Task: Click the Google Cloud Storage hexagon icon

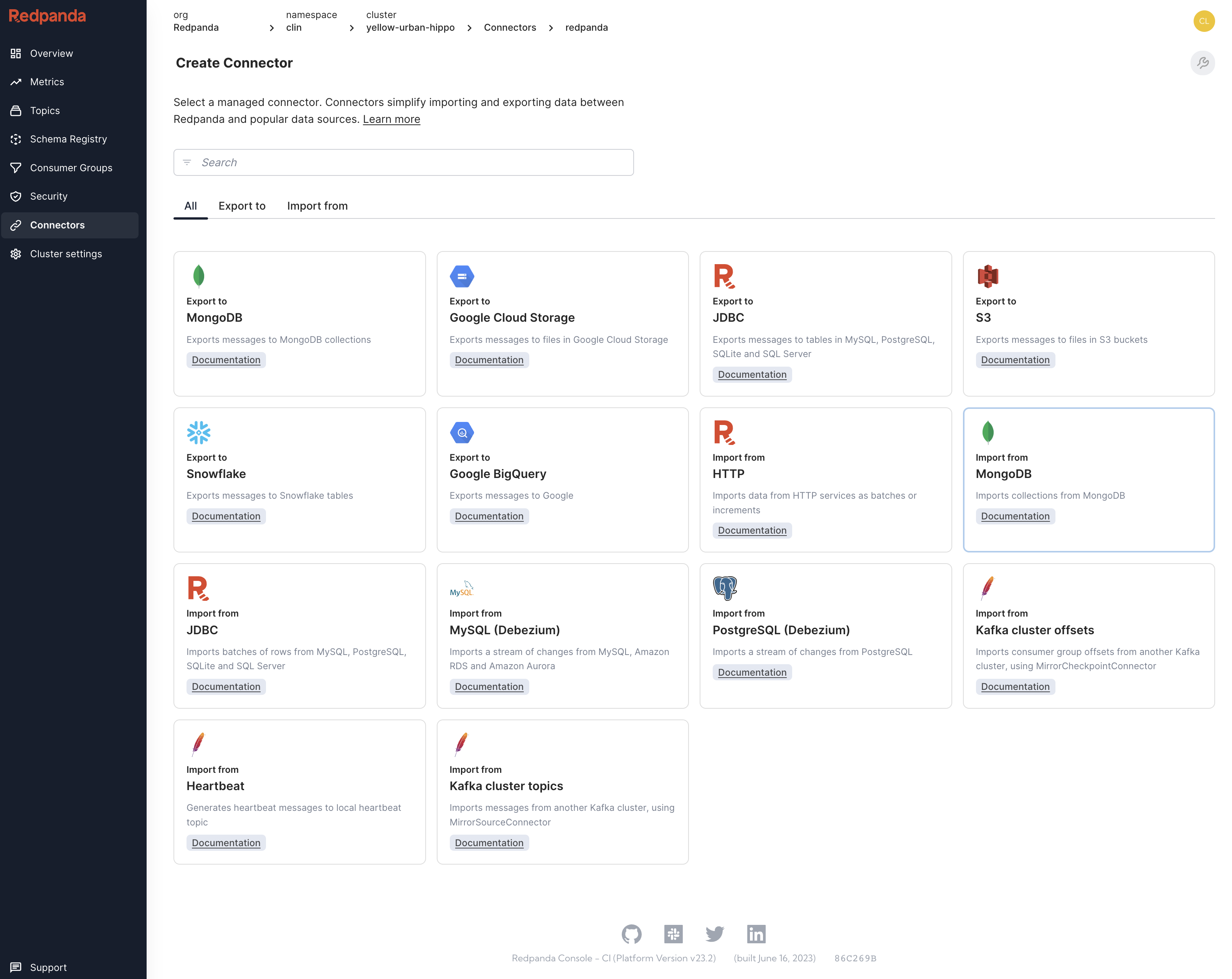Action: pos(462,276)
